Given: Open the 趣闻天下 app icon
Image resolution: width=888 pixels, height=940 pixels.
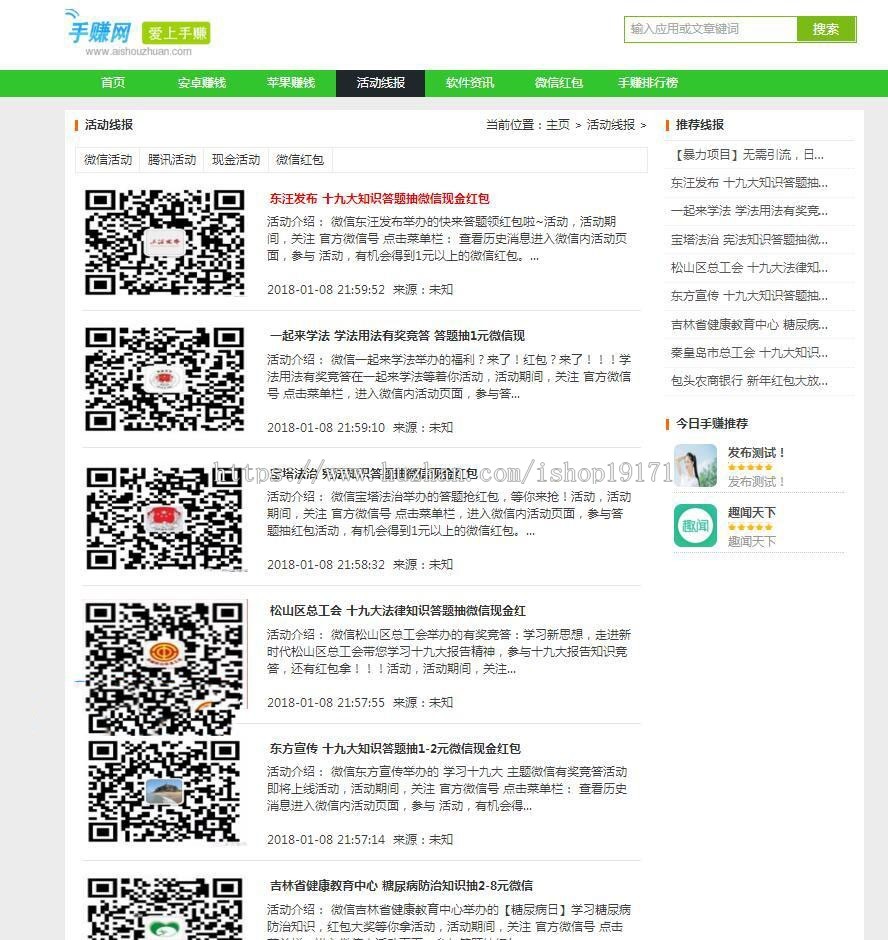Looking at the screenshot, I should [x=695, y=525].
